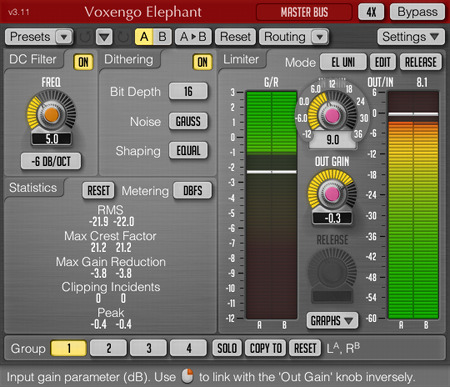Toggle the 4X oversampling button
Viewport: 450px width, 387px height.
371,12
